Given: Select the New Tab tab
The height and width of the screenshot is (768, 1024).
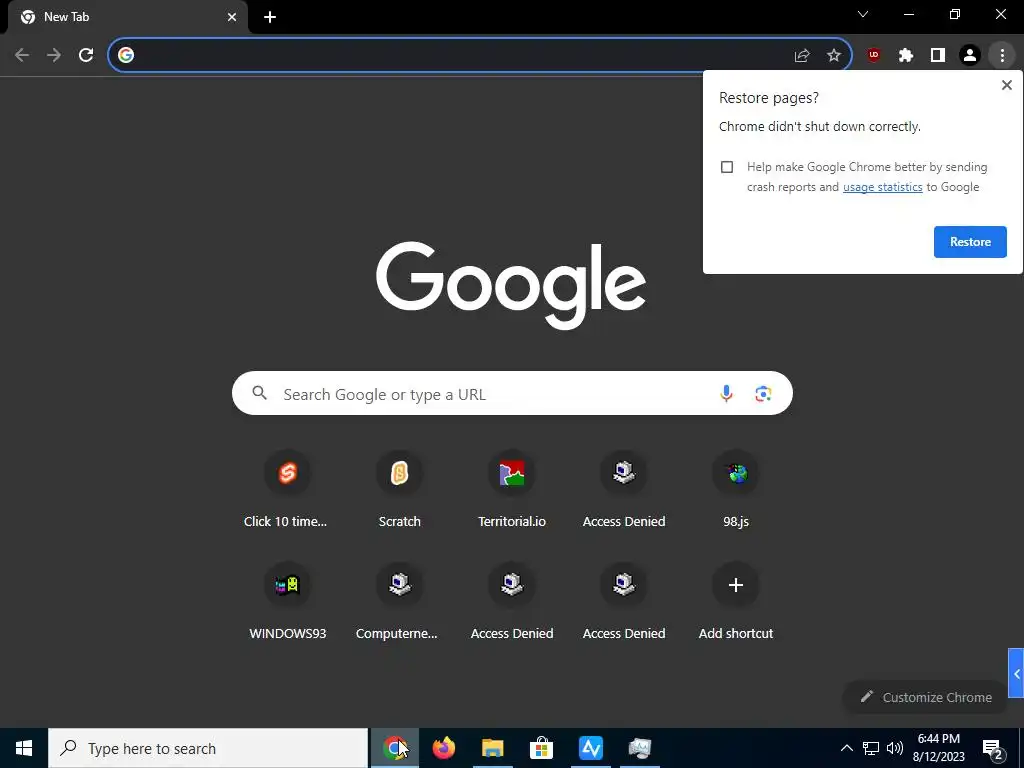Looking at the screenshot, I should point(127,17).
